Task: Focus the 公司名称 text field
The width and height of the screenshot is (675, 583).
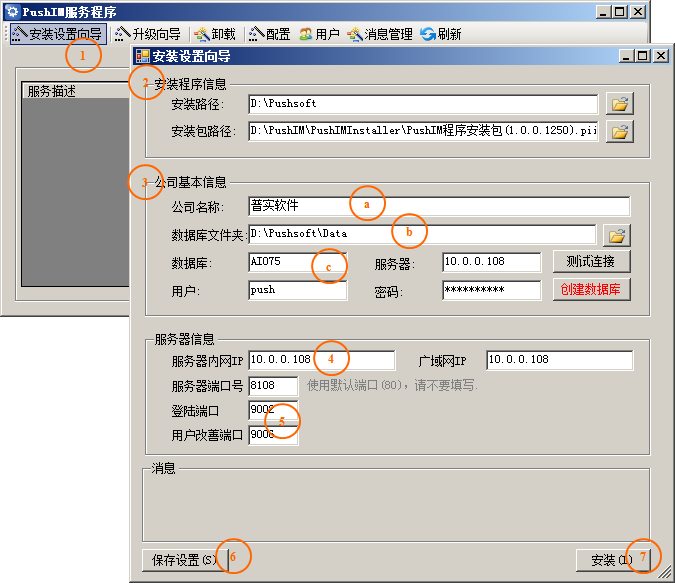Action: point(438,207)
